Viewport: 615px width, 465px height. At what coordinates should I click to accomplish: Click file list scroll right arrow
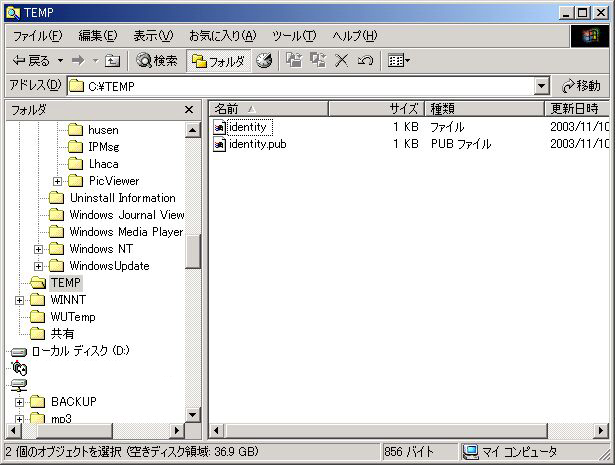point(601,431)
